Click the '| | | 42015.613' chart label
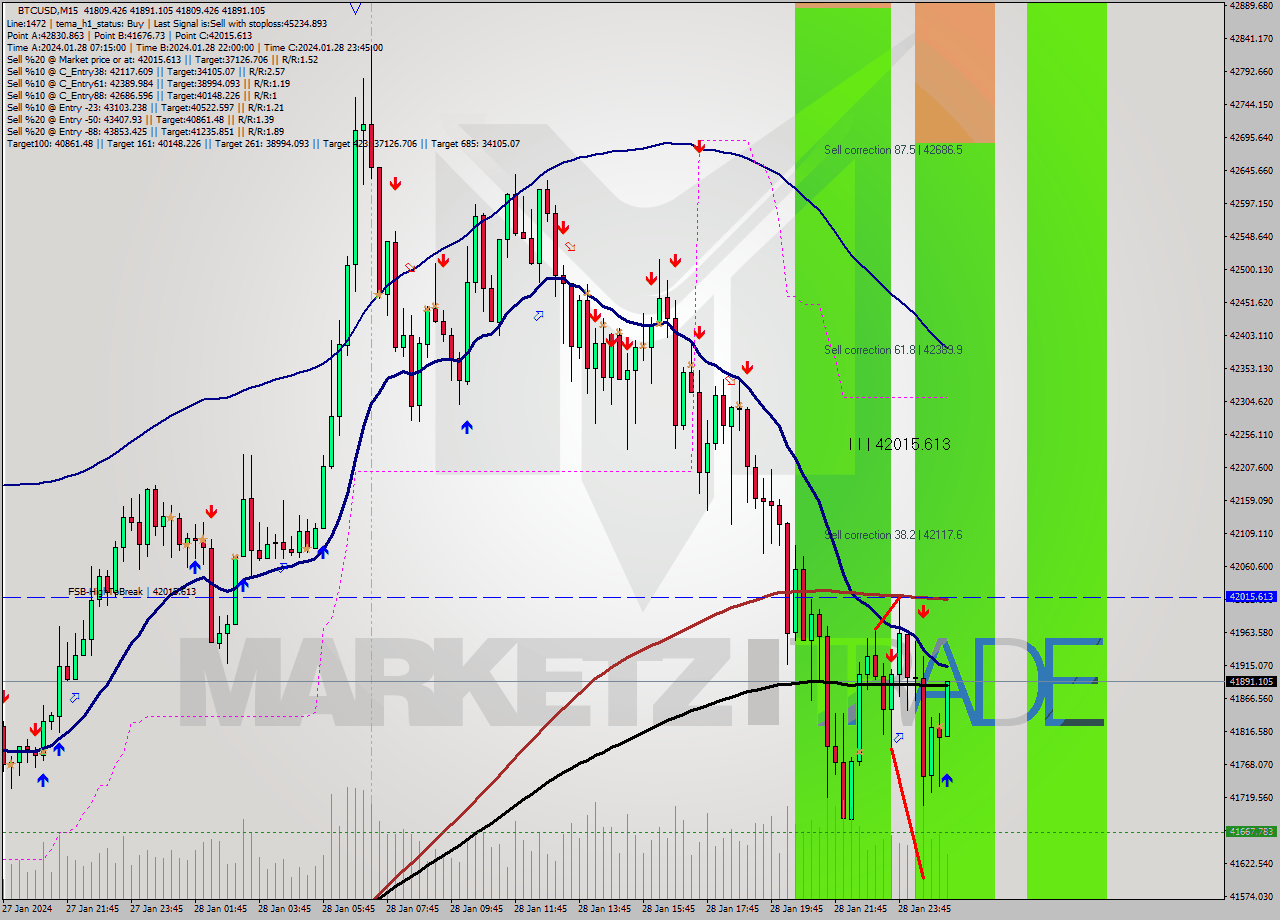Image resolution: width=1280 pixels, height=920 pixels. coord(899,444)
